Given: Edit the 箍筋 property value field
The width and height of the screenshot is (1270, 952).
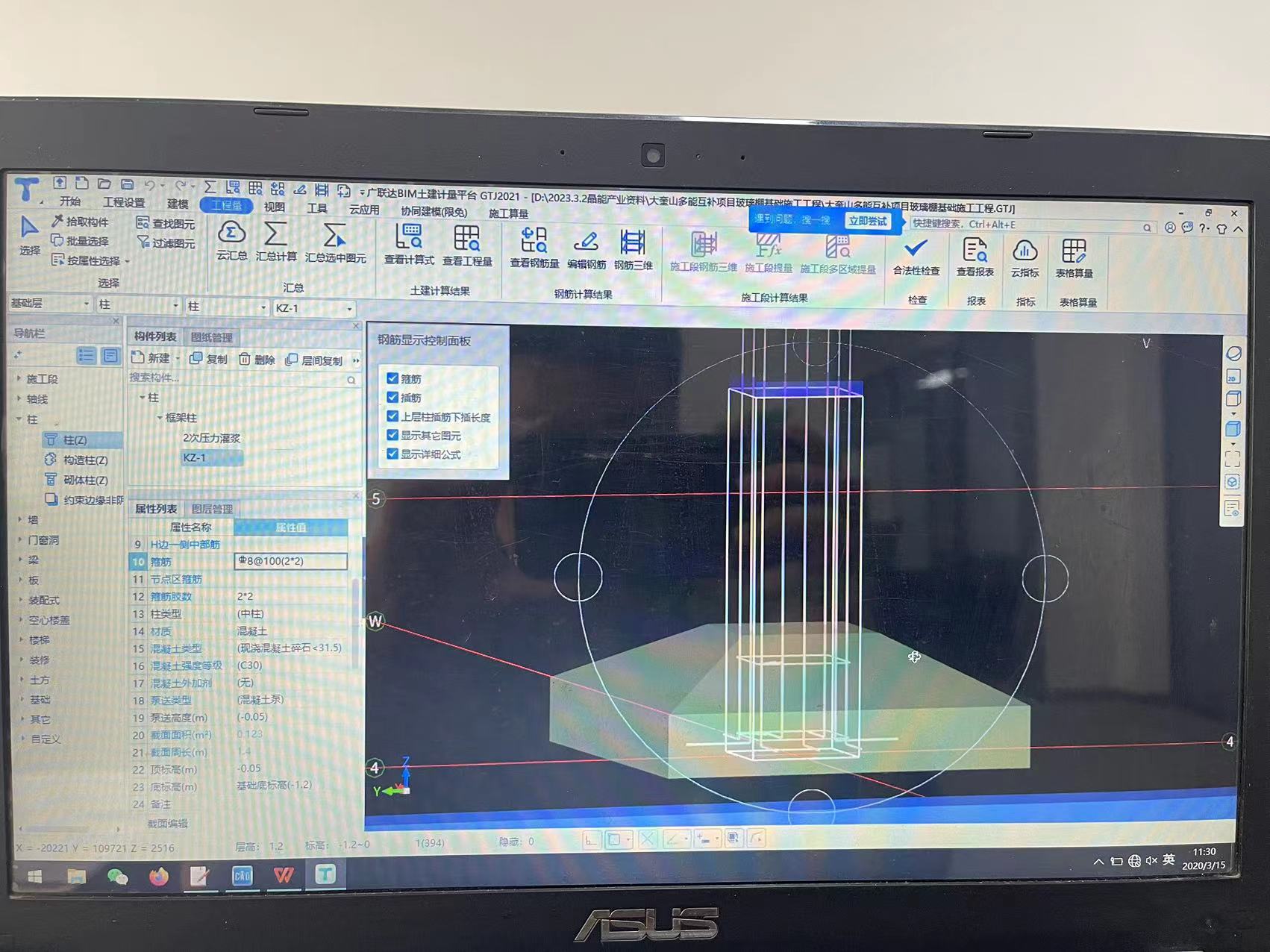Looking at the screenshot, I should pos(291,561).
